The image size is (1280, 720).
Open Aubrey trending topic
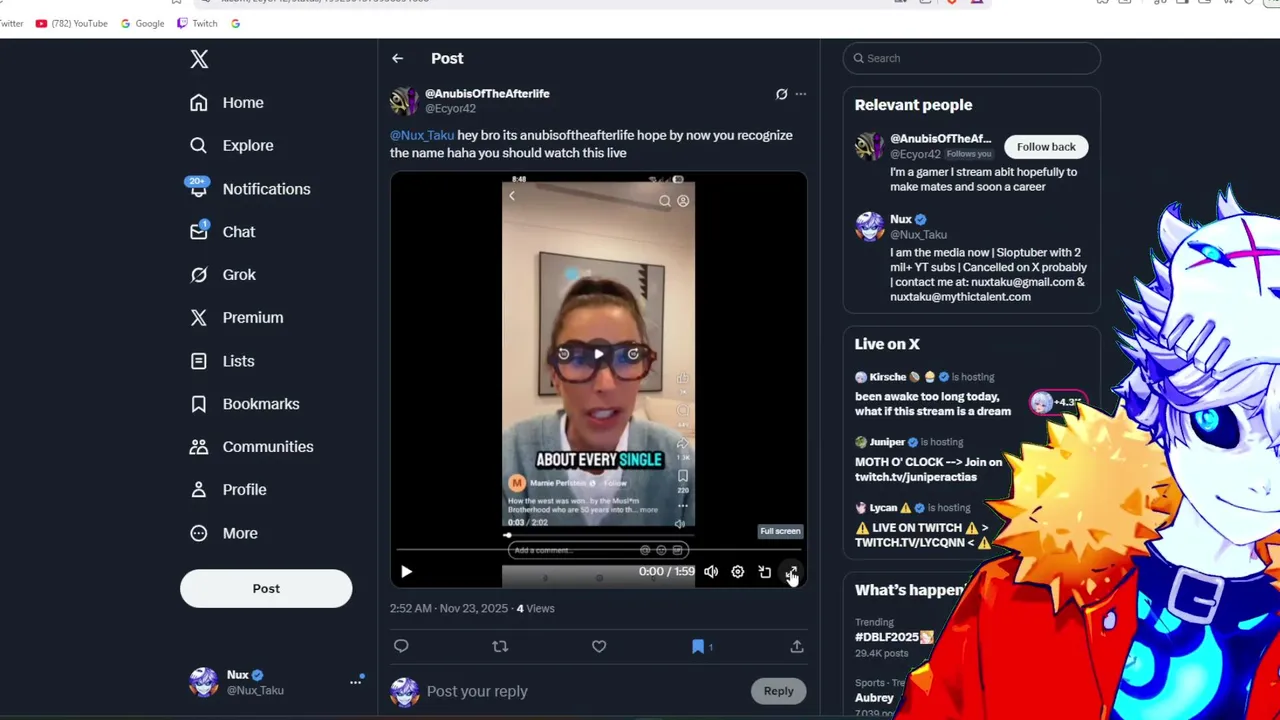[874, 697]
